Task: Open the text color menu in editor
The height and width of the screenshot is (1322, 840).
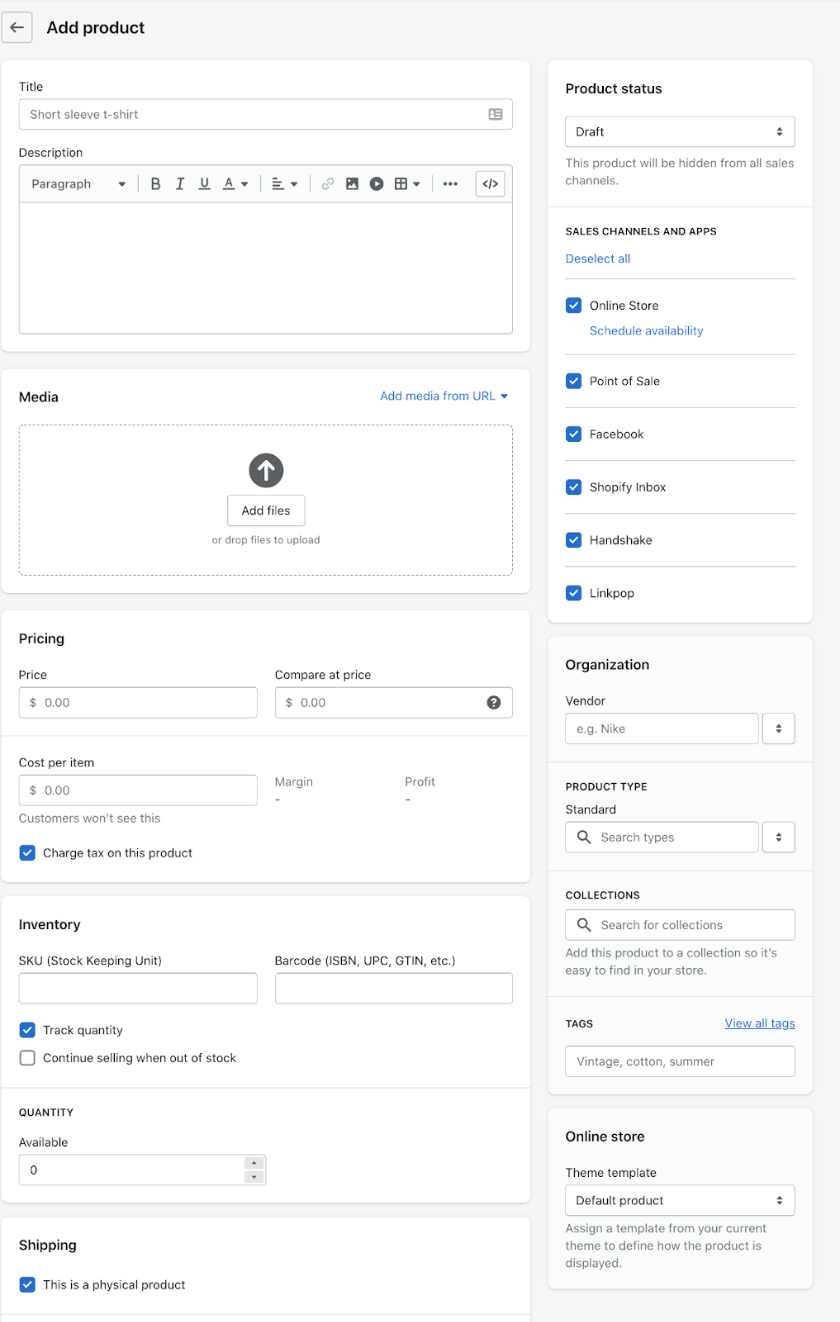Action: coord(235,184)
